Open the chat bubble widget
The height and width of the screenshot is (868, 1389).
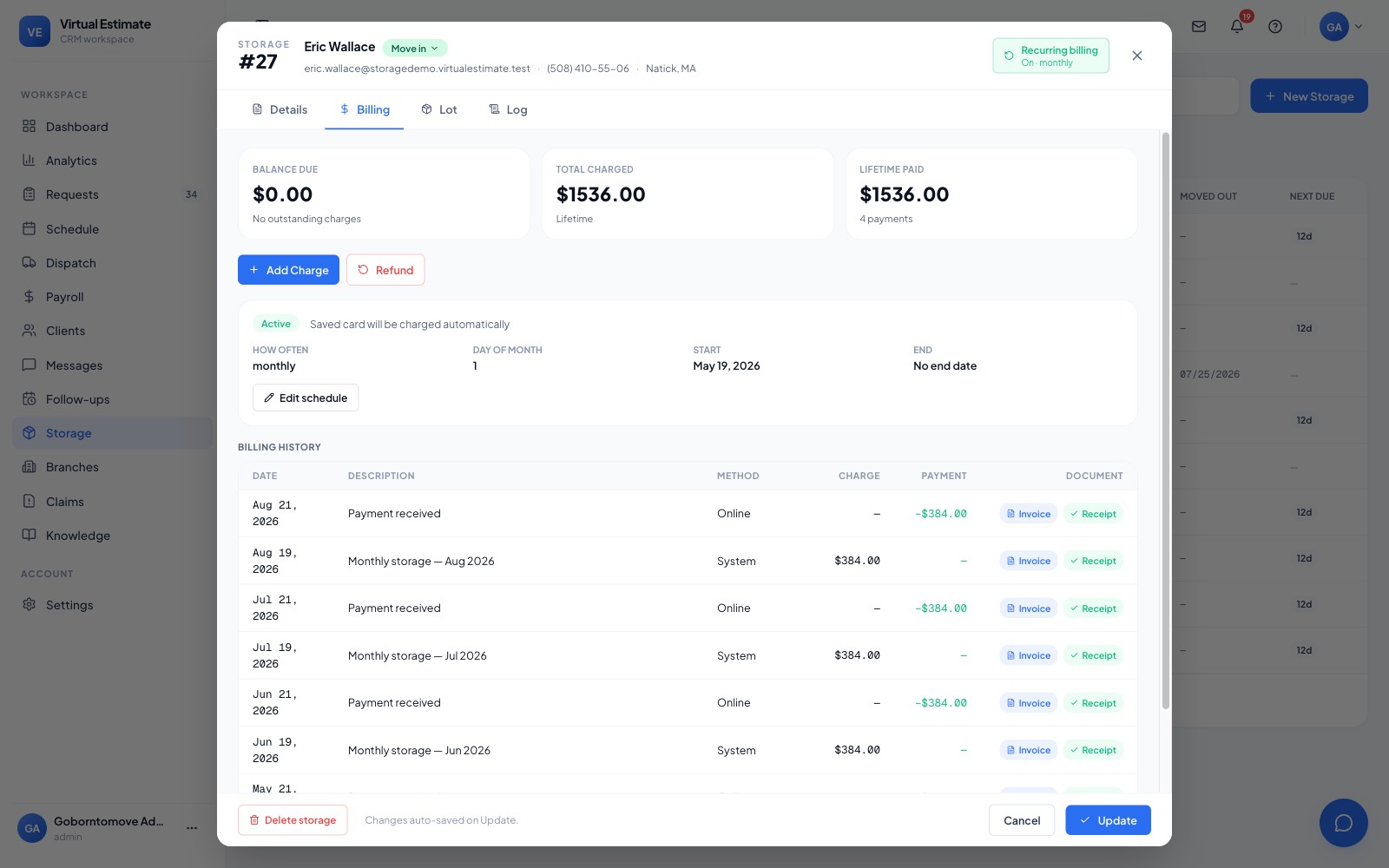tap(1343, 822)
